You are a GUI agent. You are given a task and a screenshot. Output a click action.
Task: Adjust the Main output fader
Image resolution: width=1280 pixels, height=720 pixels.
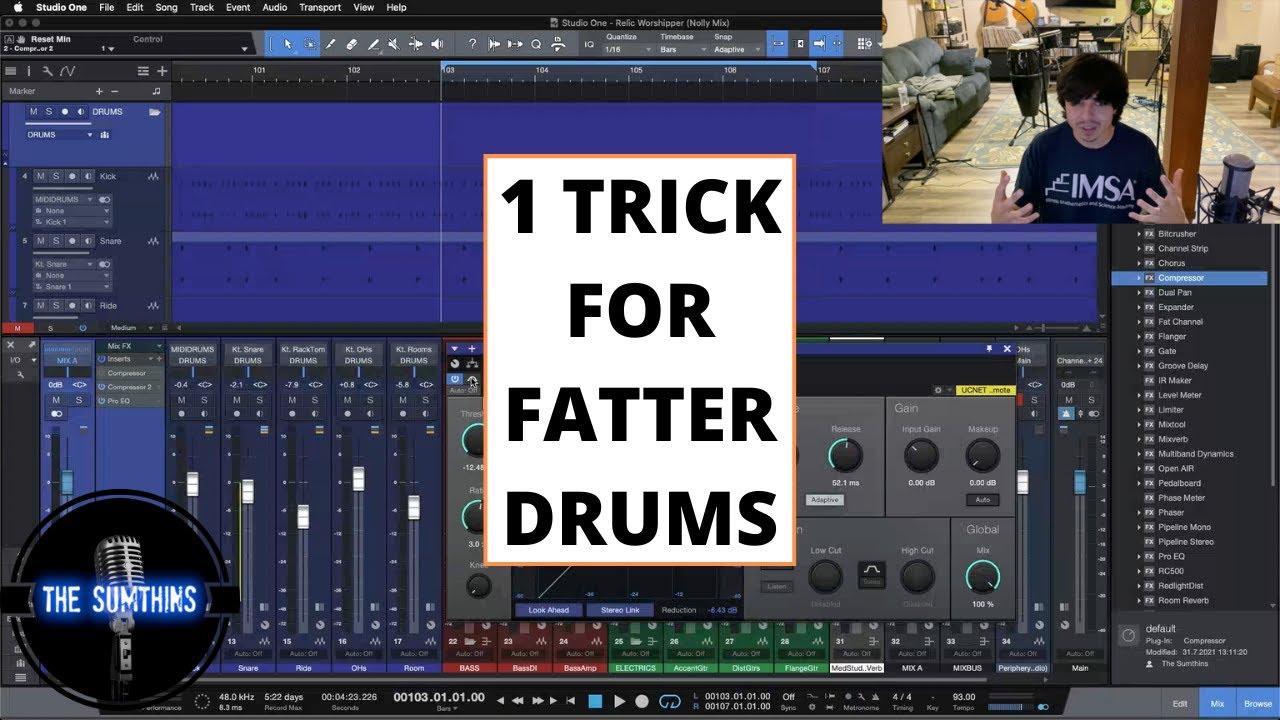pos(1079,483)
